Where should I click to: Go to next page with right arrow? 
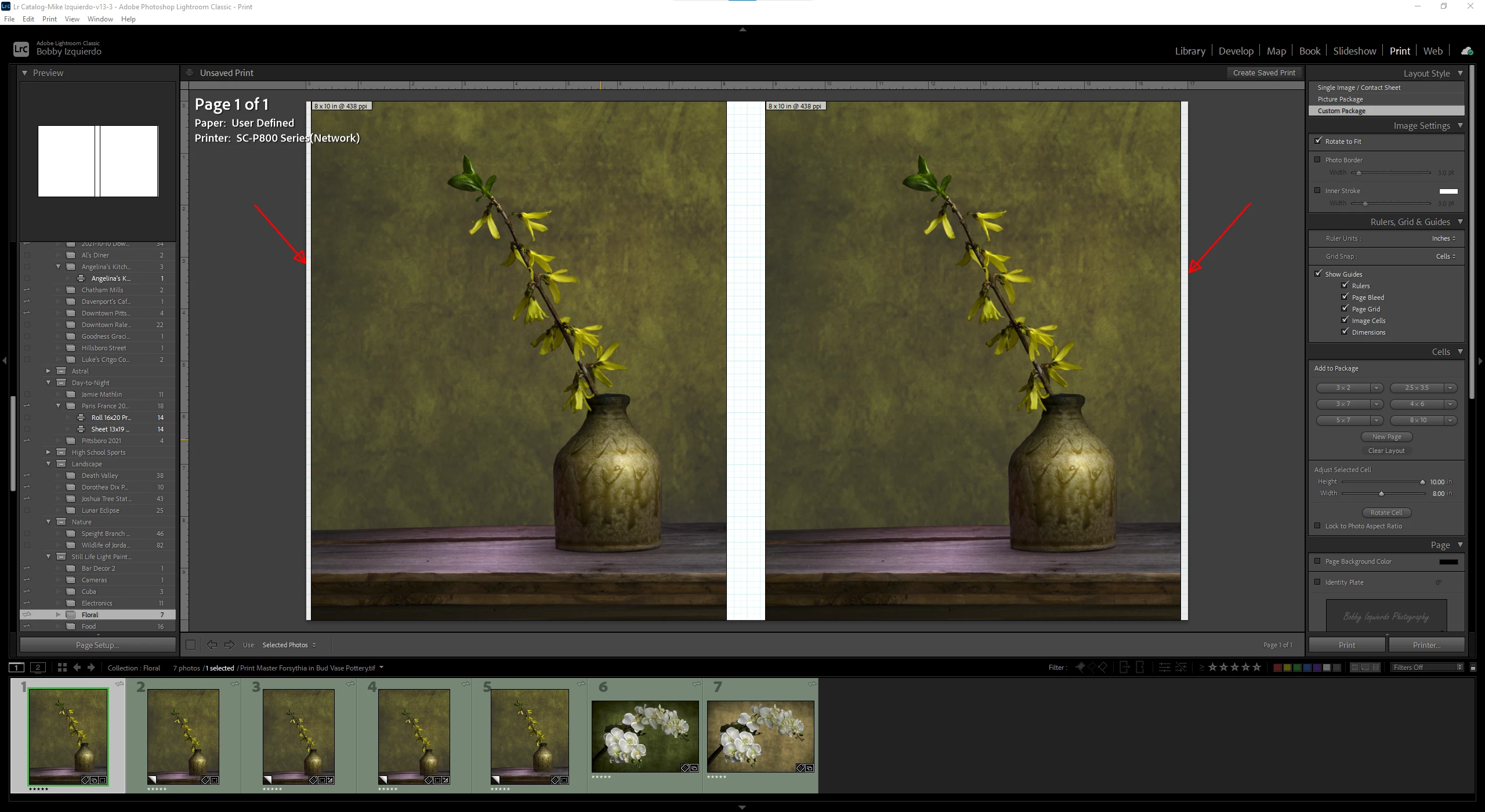pyautogui.click(x=230, y=645)
